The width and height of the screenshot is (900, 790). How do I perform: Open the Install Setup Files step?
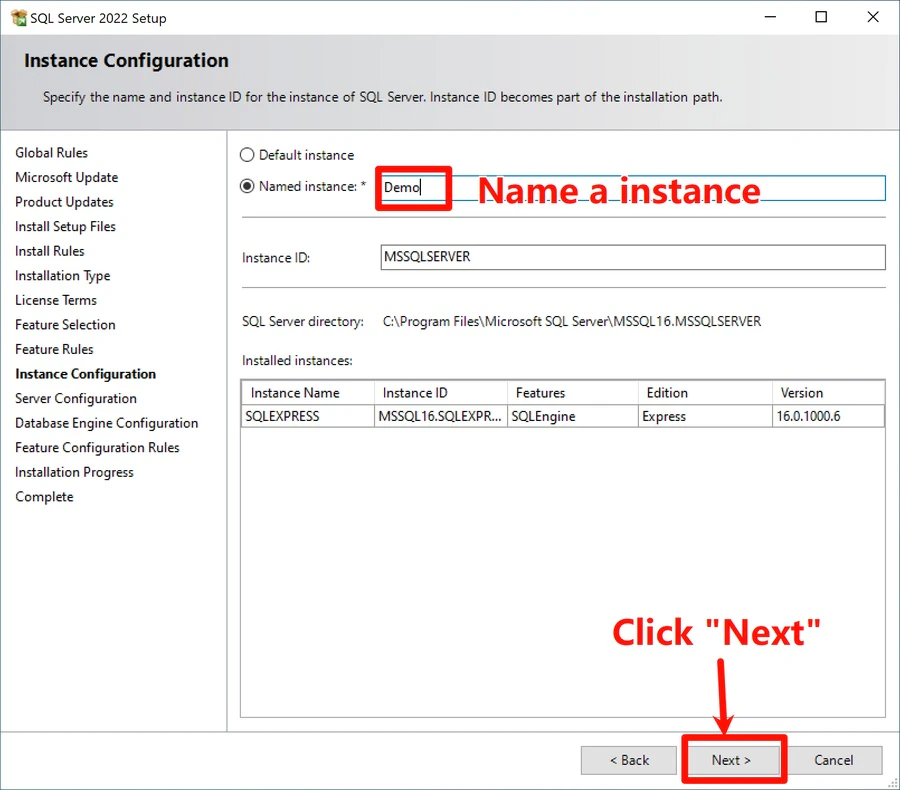(65, 227)
